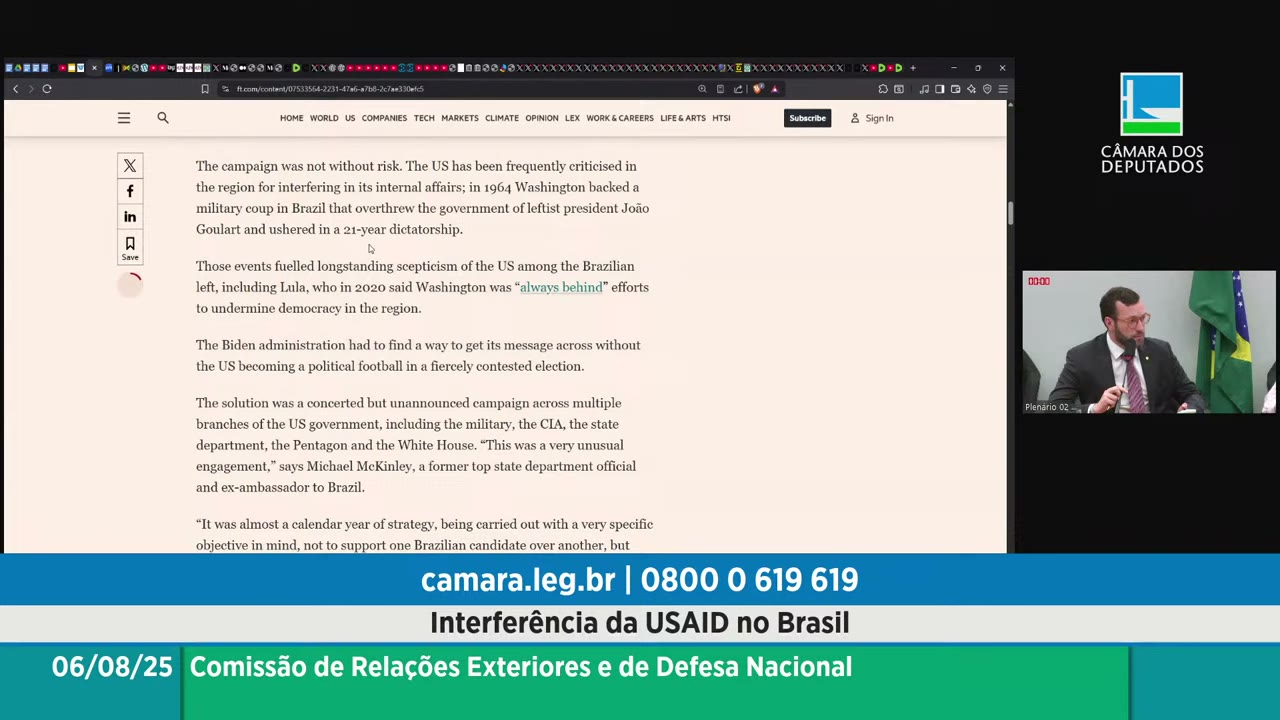Share the article on X
The height and width of the screenshot is (720, 1280).
pos(130,166)
